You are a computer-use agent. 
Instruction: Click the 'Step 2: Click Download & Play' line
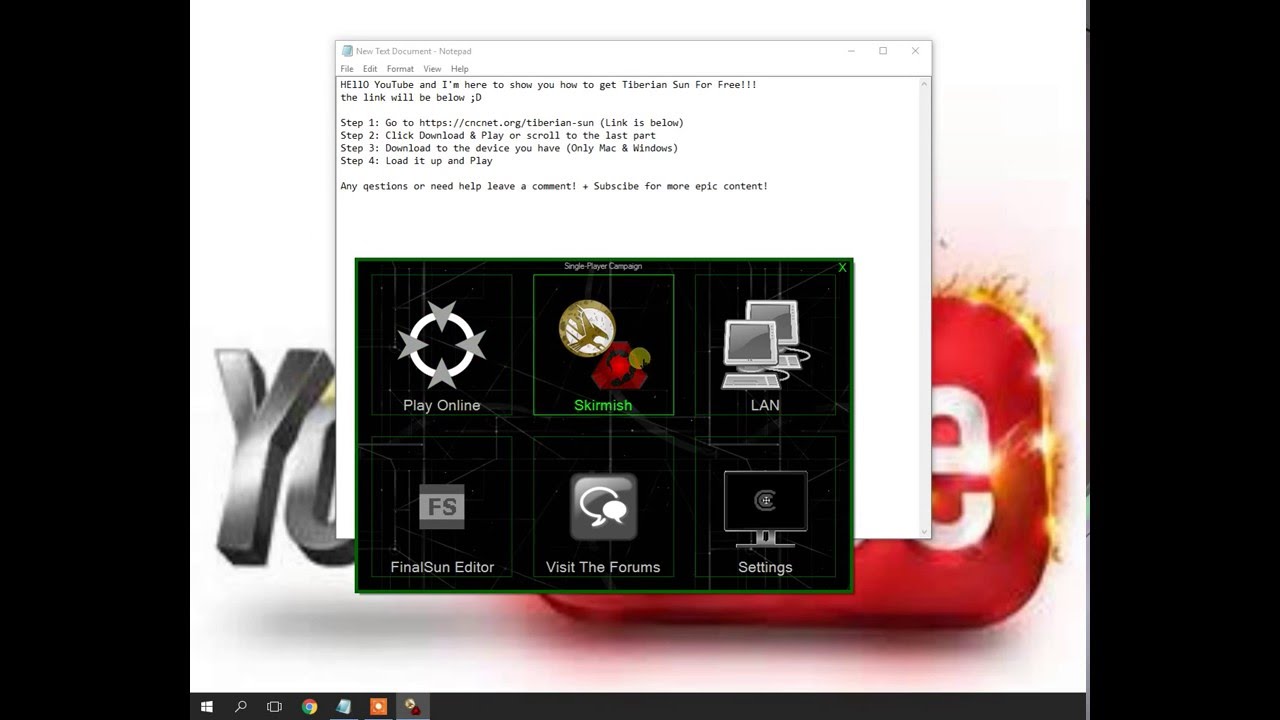click(498, 136)
